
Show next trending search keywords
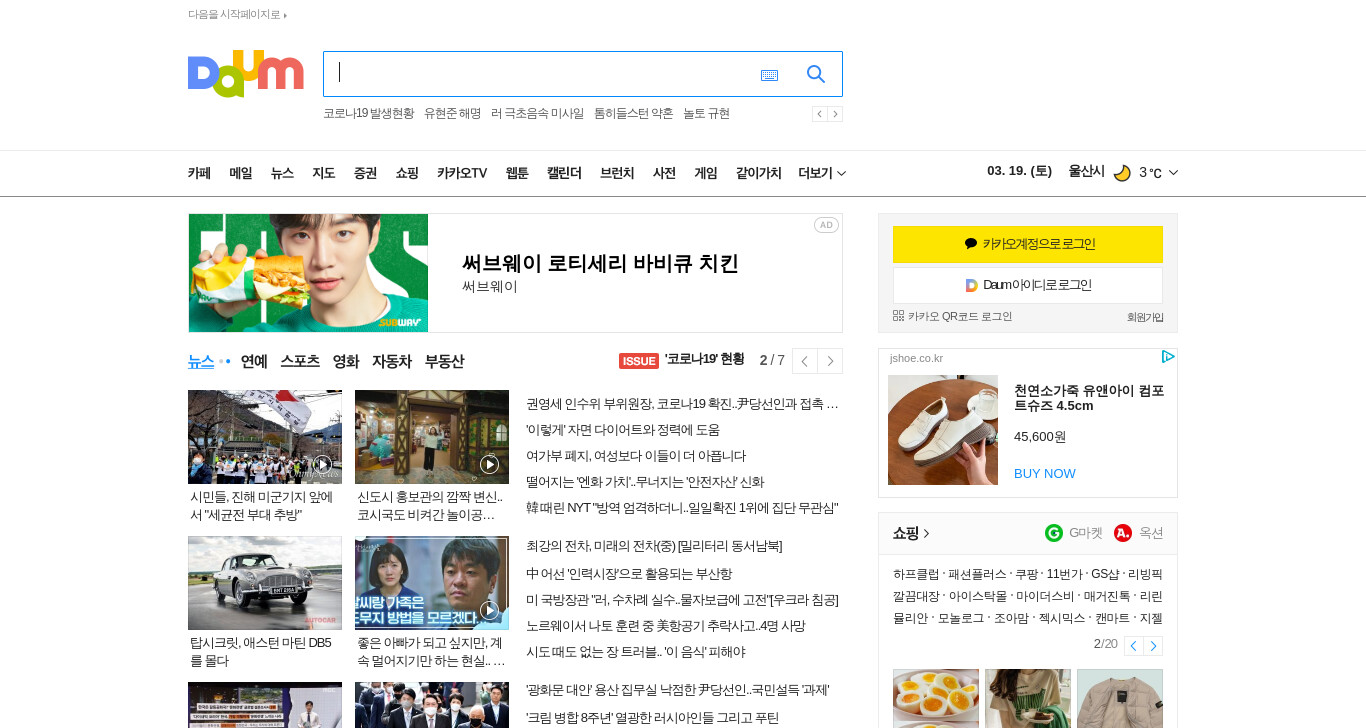point(835,114)
